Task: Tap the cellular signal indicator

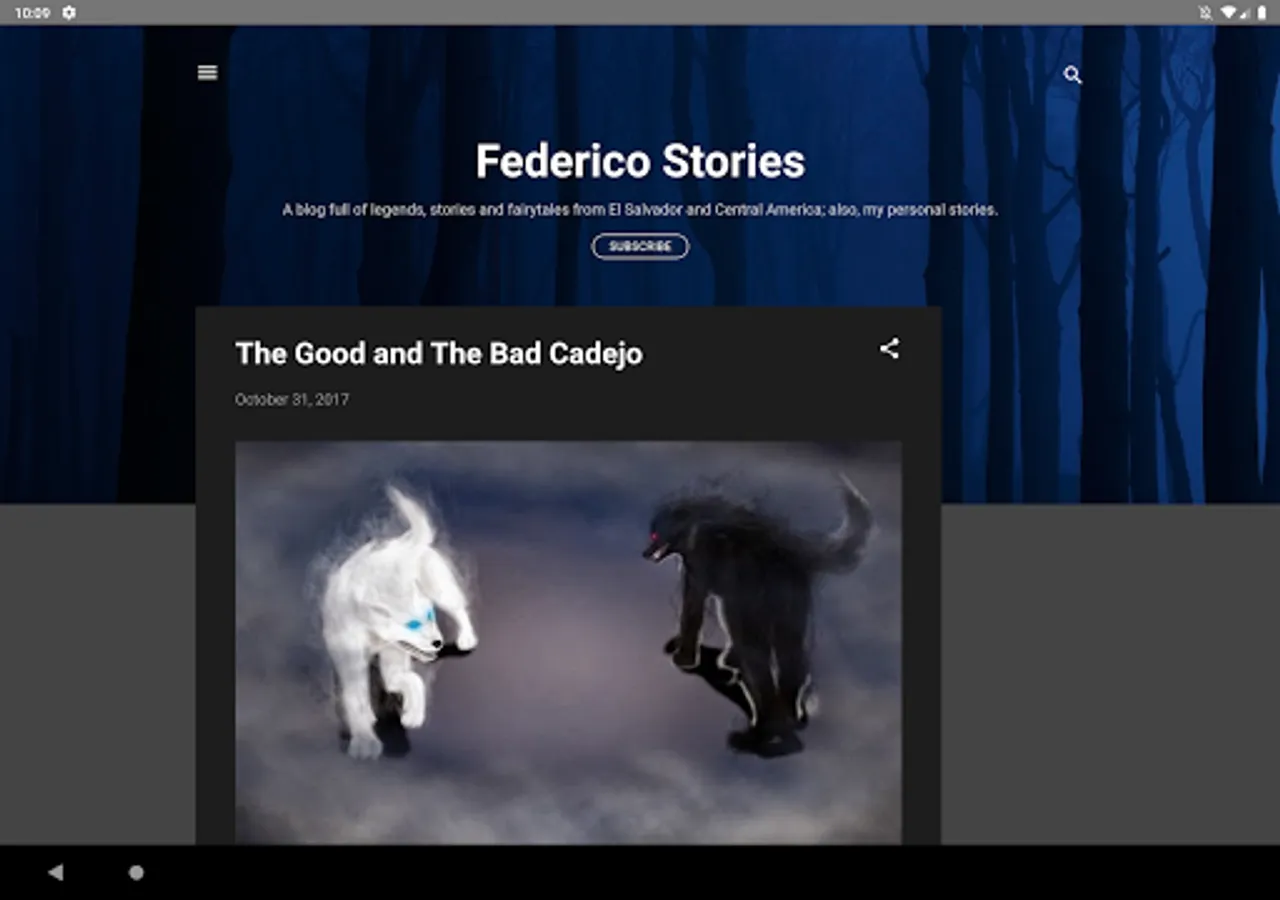Action: [1245, 13]
